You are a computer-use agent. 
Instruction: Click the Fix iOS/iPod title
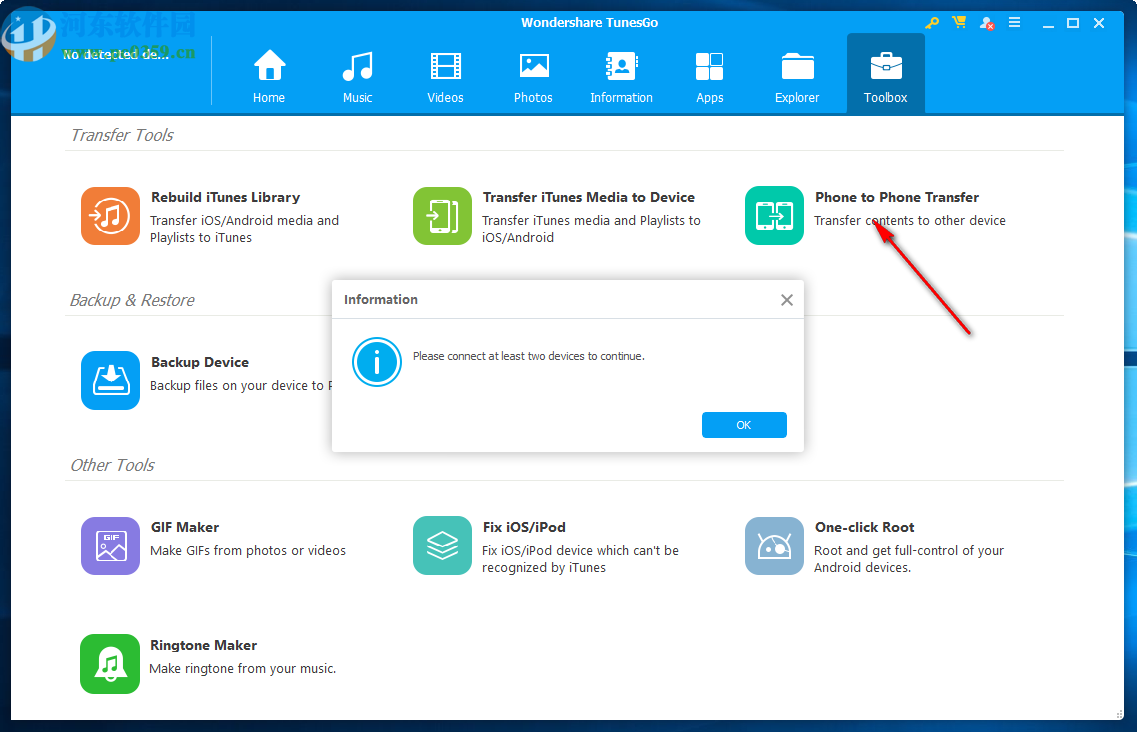(524, 527)
